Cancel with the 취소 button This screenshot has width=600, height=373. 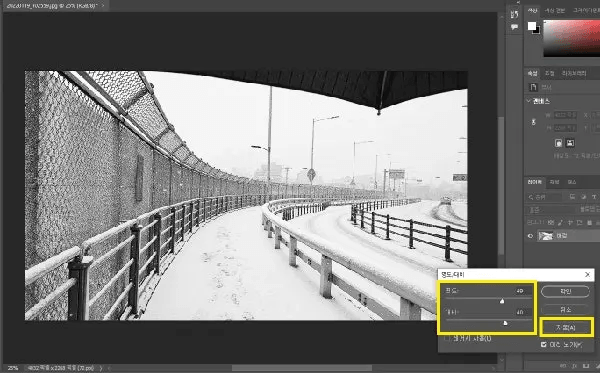(x=566, y=309)
